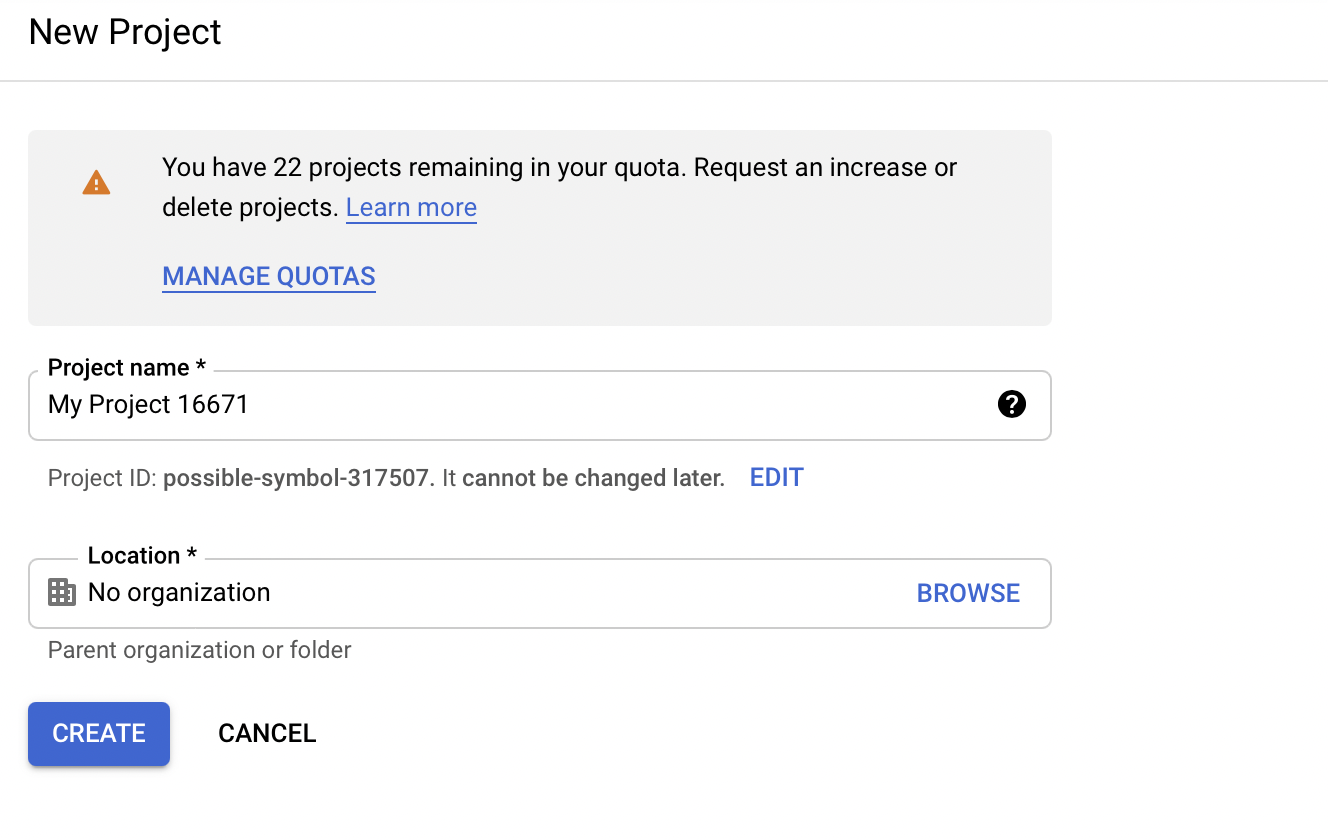Image resolution: width=1328 pixels, height=840 pixels.
Task: Click the Parent organization or folder hint
Action: click(x=200, y=650)
